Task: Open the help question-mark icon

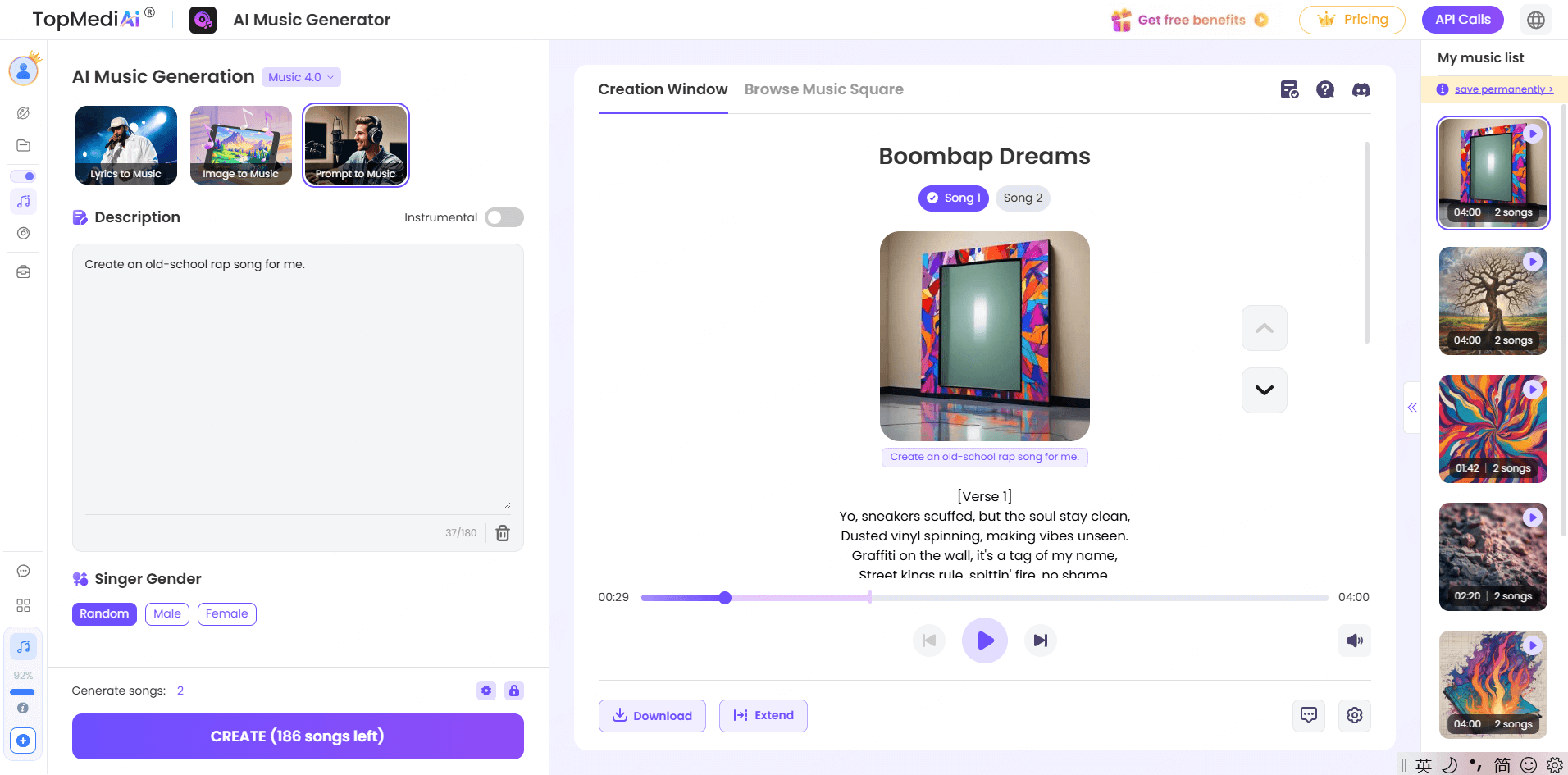Action: click(1325, 89)
